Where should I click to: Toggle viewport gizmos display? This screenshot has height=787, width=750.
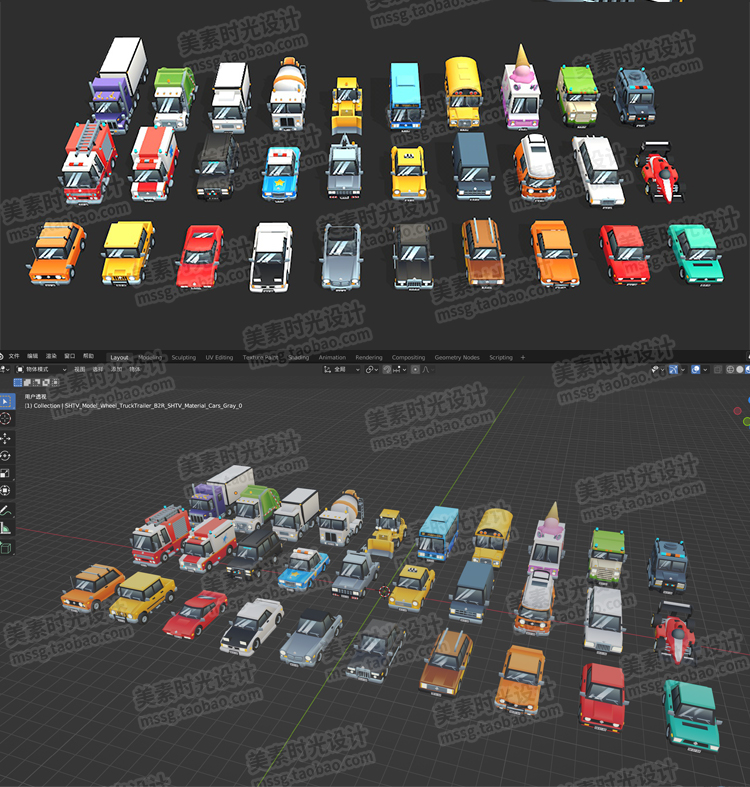click(x=673, y=369)
